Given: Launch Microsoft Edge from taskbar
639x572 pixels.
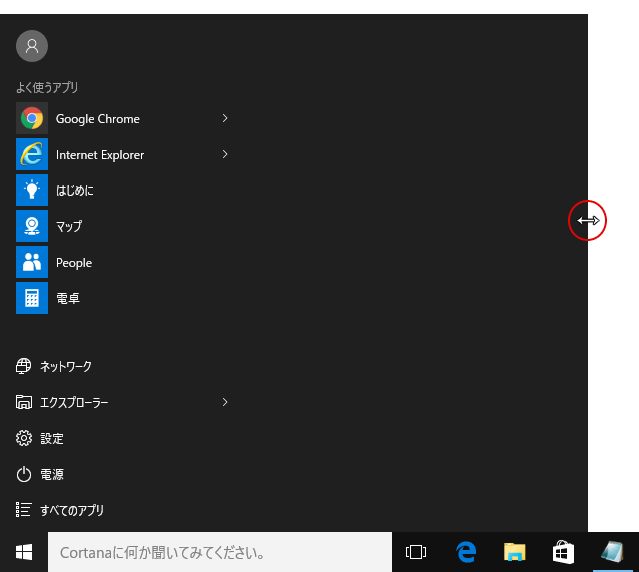Looking at the screenshot, I should click(466, 552).
